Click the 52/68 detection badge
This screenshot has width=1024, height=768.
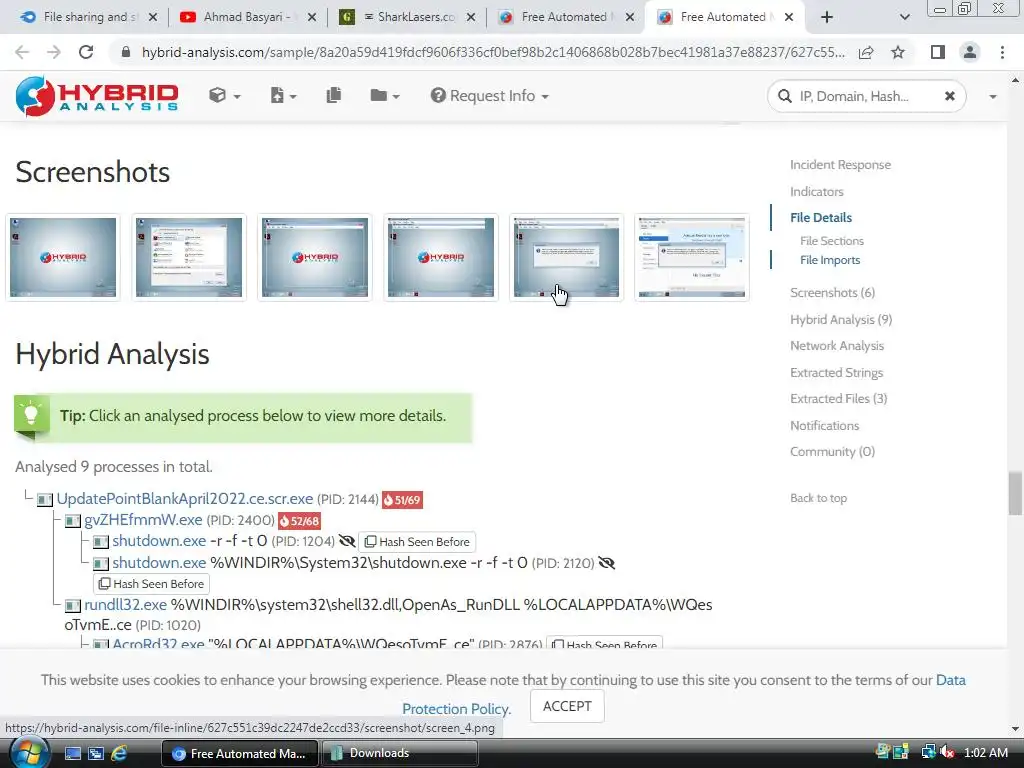coord(299,521)
